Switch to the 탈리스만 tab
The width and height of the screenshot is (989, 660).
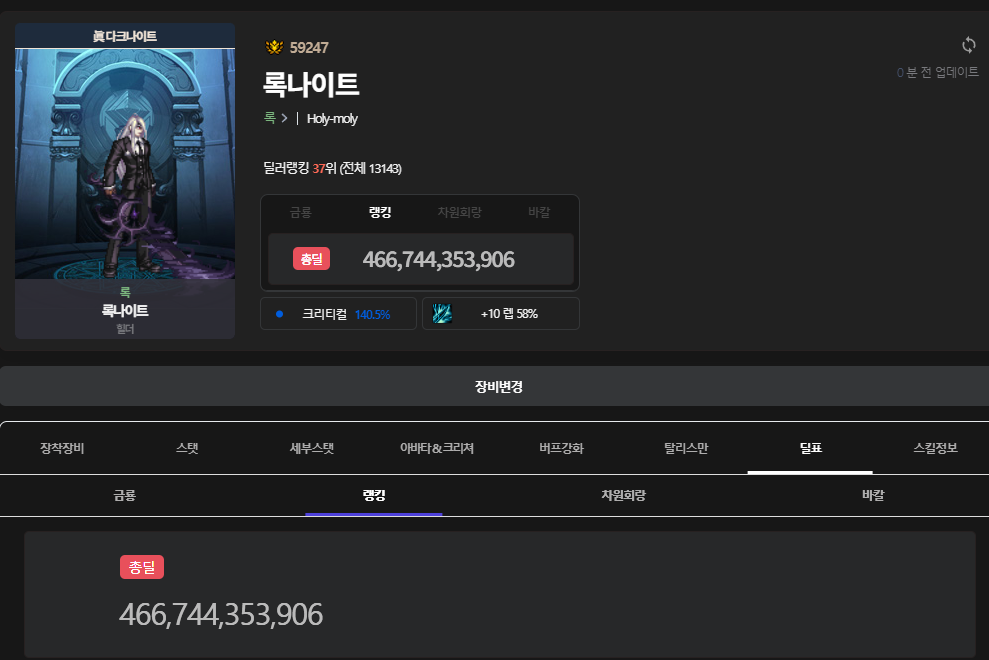coord(686,448)
